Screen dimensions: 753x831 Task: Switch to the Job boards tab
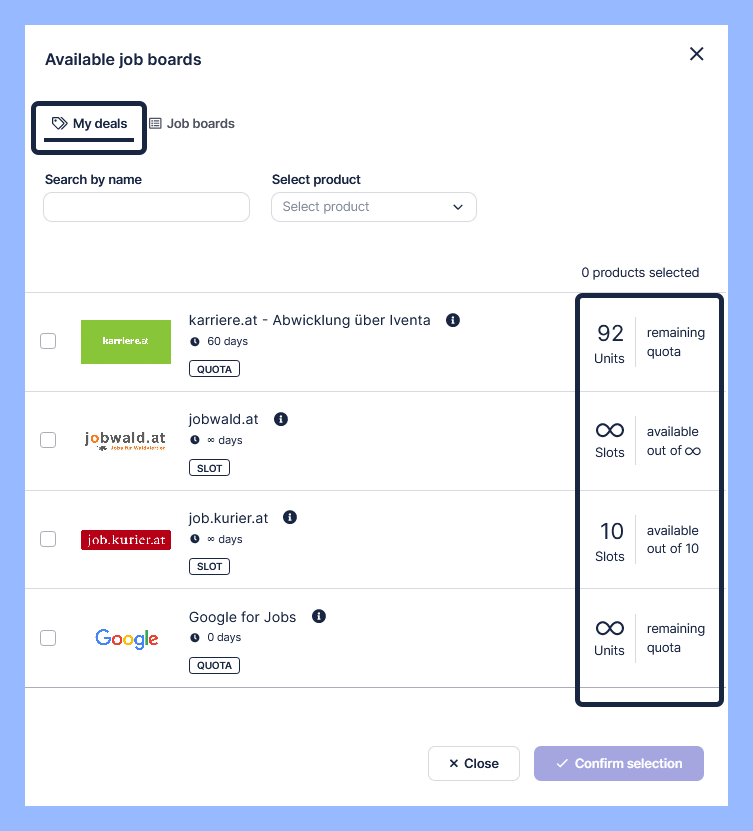point(192,124)
